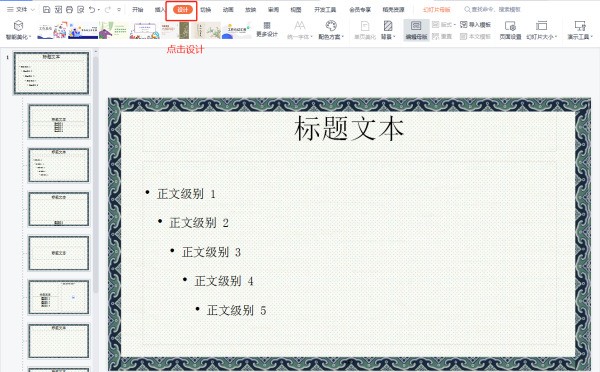Click the 导入模板 import template button
This screenshot has width=600, height=372.
[x=475, y=25]
